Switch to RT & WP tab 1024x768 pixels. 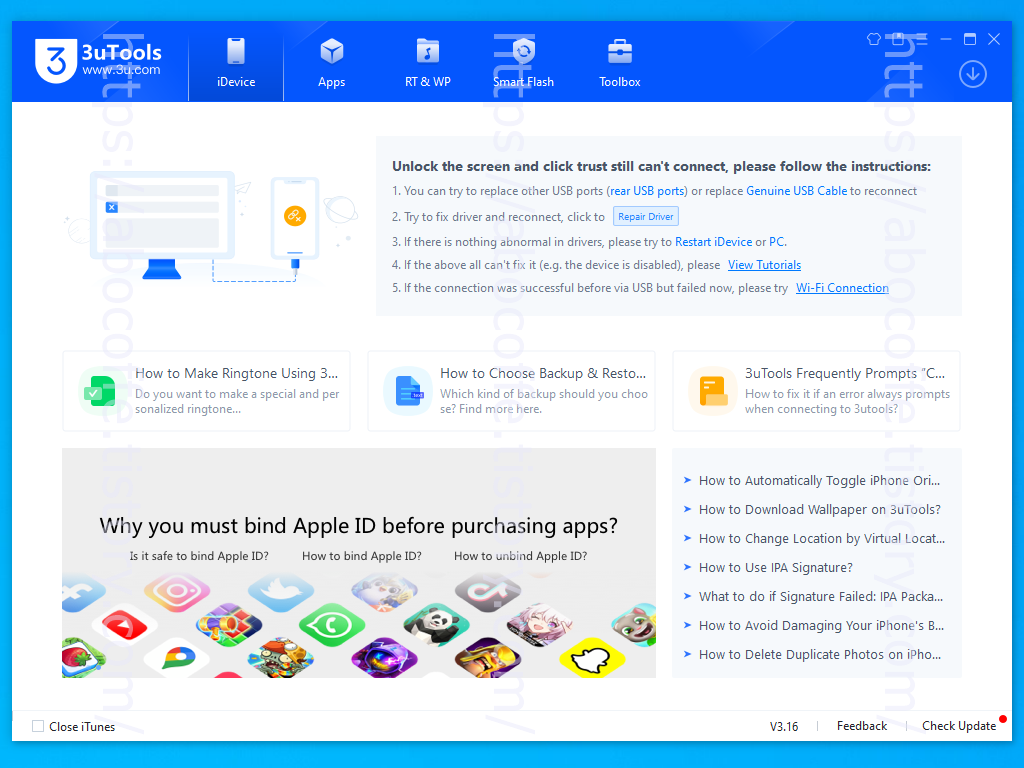(427, 63)
